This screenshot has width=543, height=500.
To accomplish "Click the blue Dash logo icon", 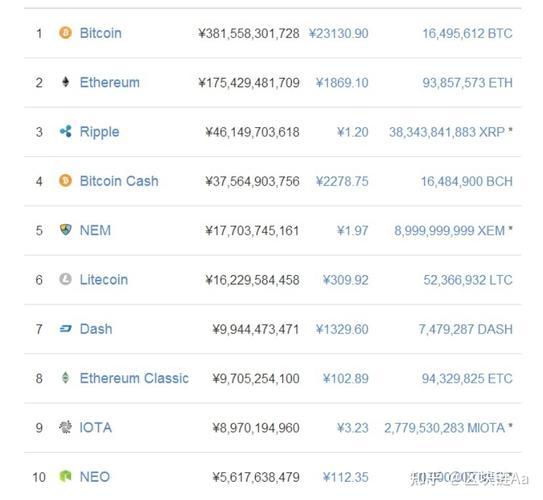I will (x=65, y=329).
